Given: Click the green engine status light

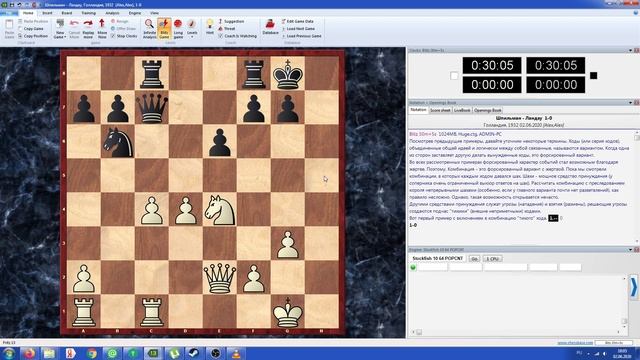Looking at the screenshot, I should pyautogui.click(x=413, y=267).
